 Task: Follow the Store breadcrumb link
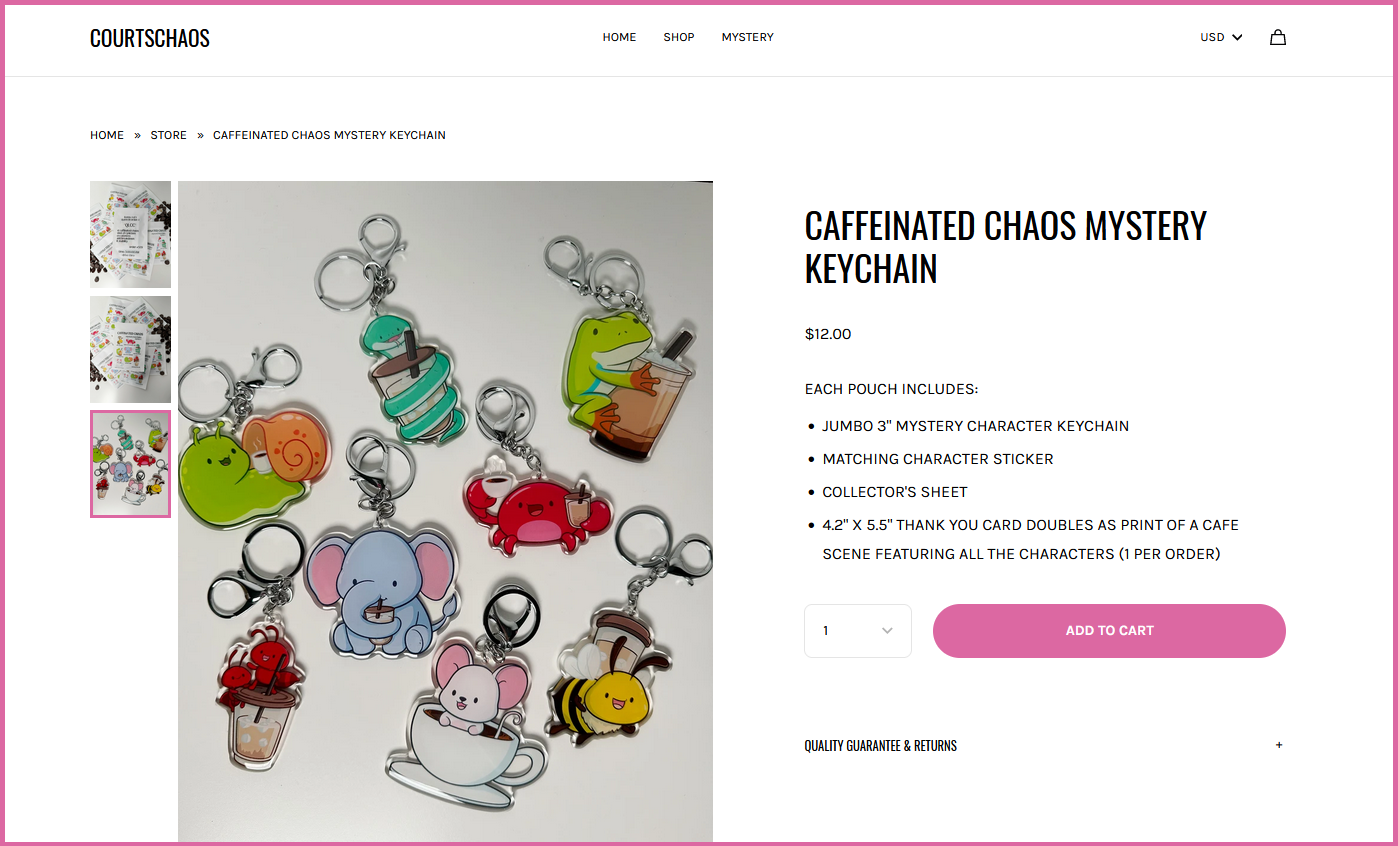coord(169,135)
